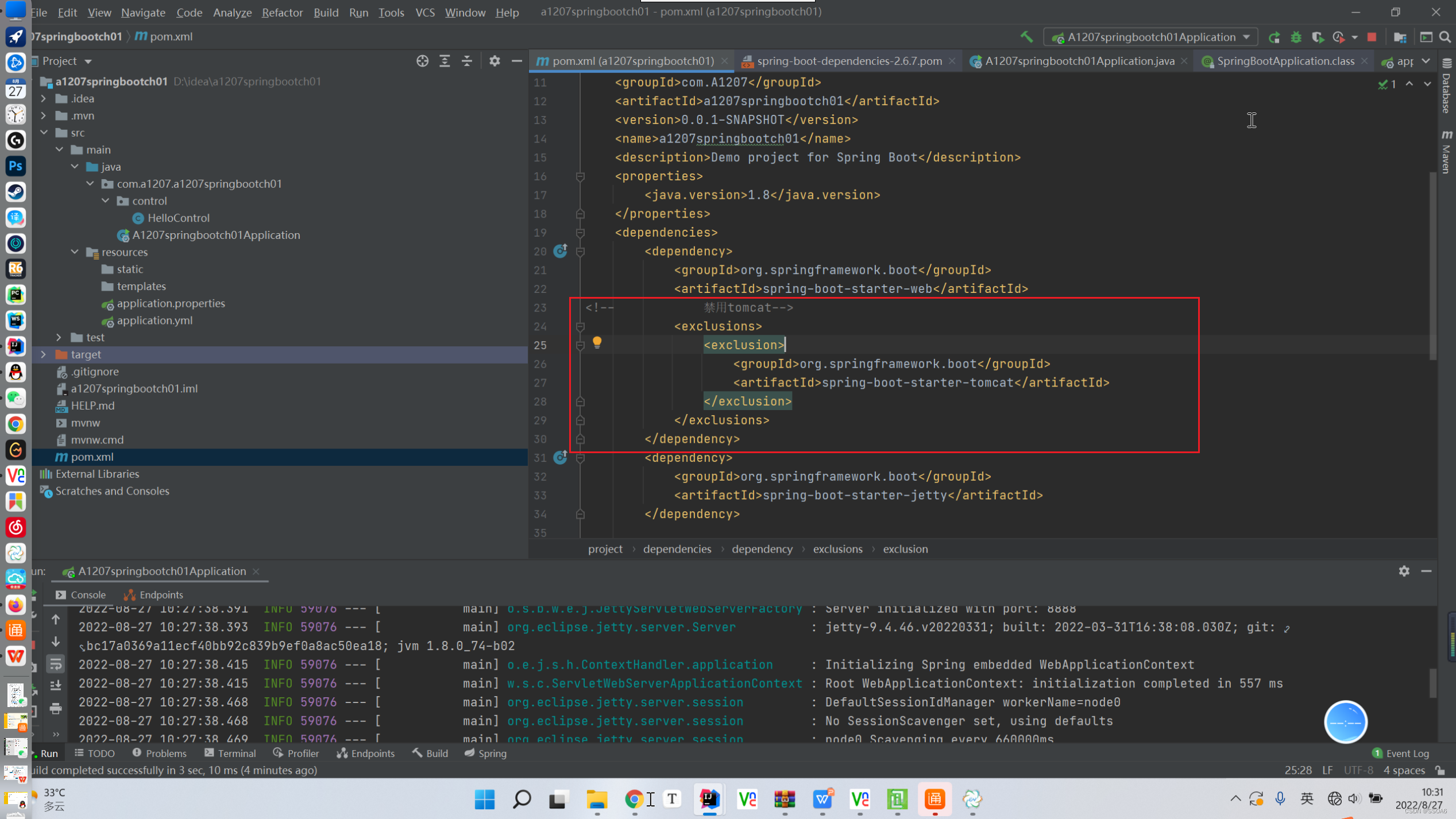Viewport: 1456px width, 819px height.
Task: Toggle fold marker on line 16 properties
Action: pyautogui.click(x=580, y=176)
